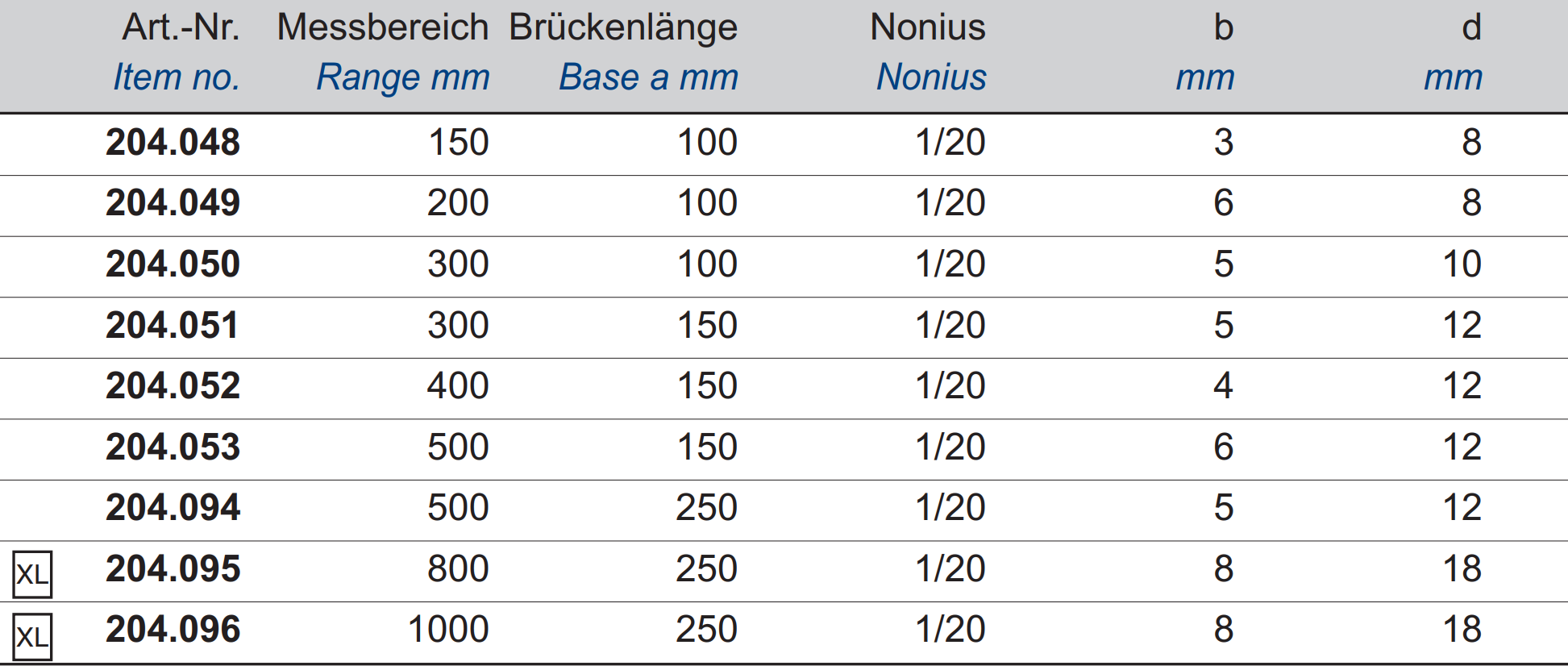This screenshot has height=670, width=1568.
Task: Click the XL icon beside 204.095
Action: [32, 575]
